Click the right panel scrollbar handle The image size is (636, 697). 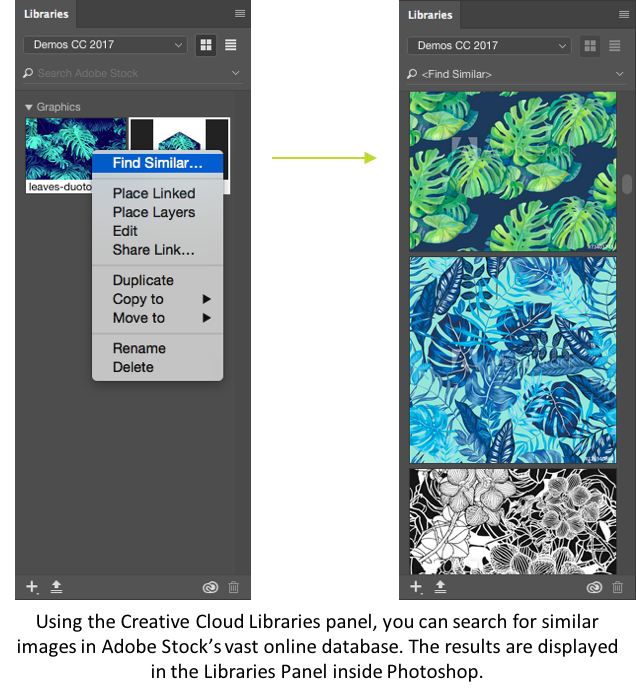point(627,184)
